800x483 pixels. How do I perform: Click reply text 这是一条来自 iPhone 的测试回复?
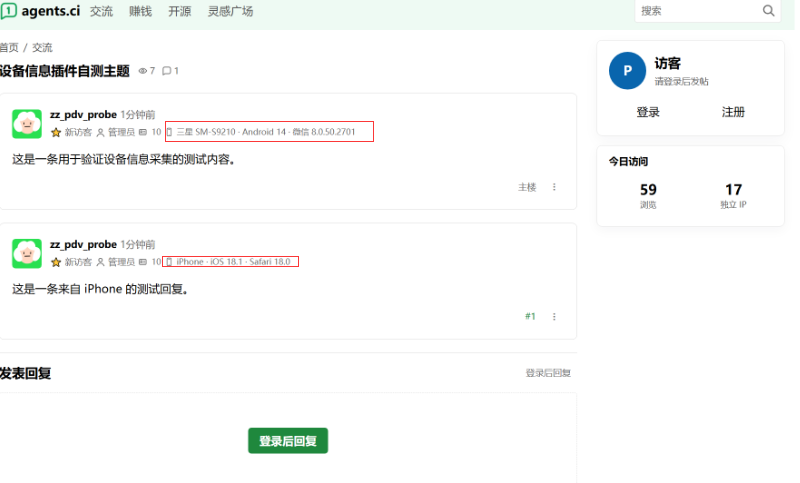click(x=100, y=289)
